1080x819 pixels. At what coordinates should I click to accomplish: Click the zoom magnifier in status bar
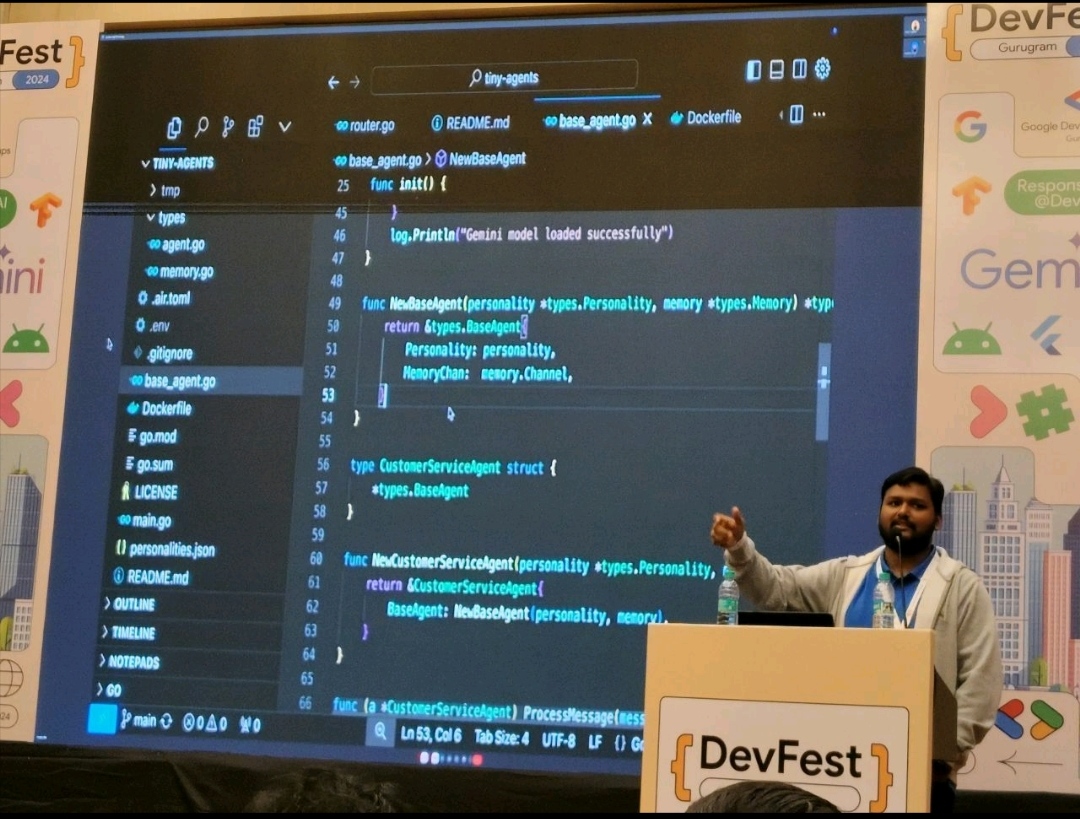(x=379, y=732)
